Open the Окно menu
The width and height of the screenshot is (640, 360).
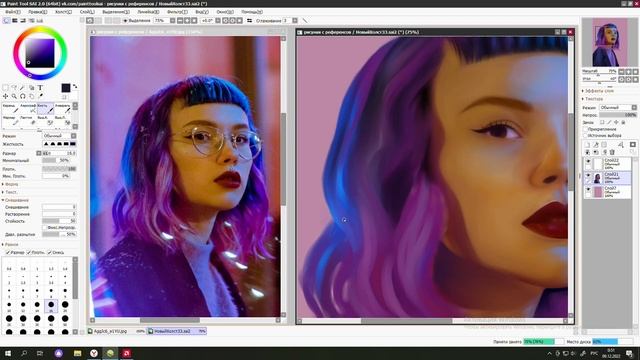[x=225, y=12]
